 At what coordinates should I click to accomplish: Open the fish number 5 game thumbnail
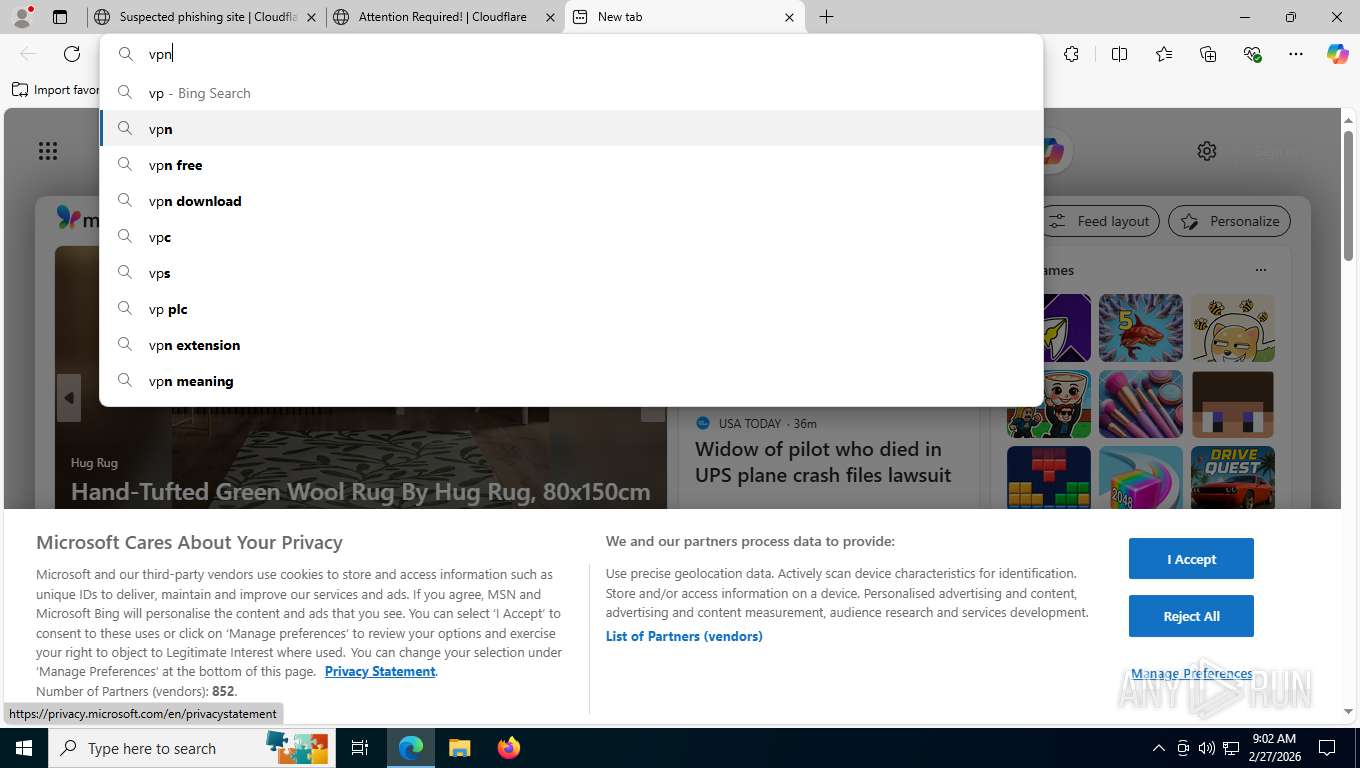tap(1141, 328)
